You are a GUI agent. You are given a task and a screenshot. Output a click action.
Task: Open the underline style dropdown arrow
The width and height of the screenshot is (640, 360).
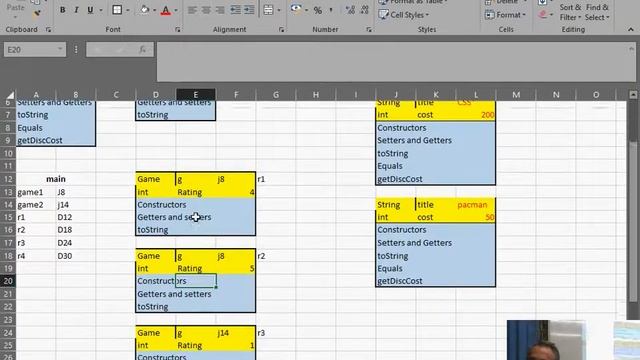[101, 10]
